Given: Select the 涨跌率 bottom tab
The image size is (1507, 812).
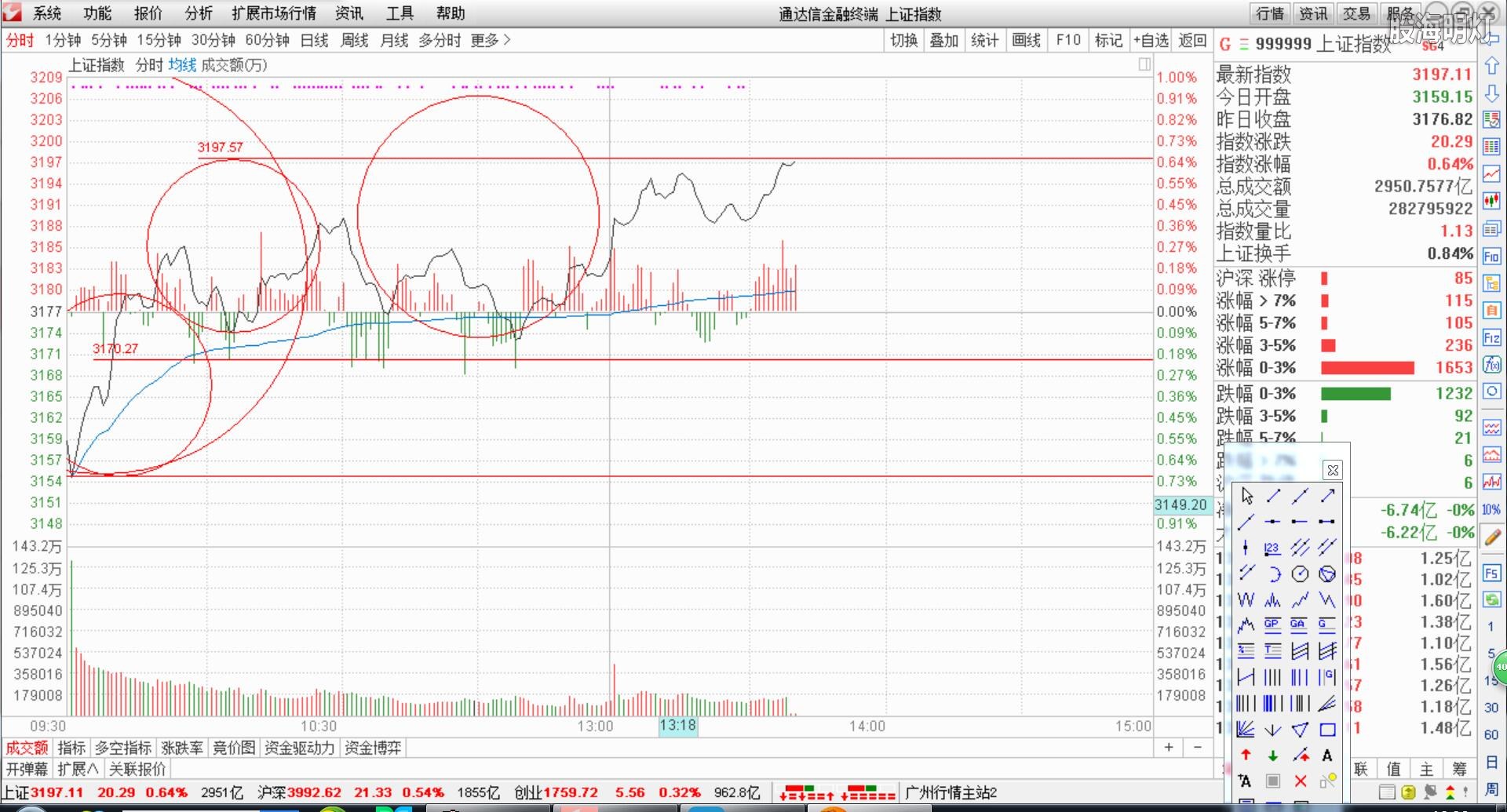Looking at the screenshot, I should click(x=182, y=748).
